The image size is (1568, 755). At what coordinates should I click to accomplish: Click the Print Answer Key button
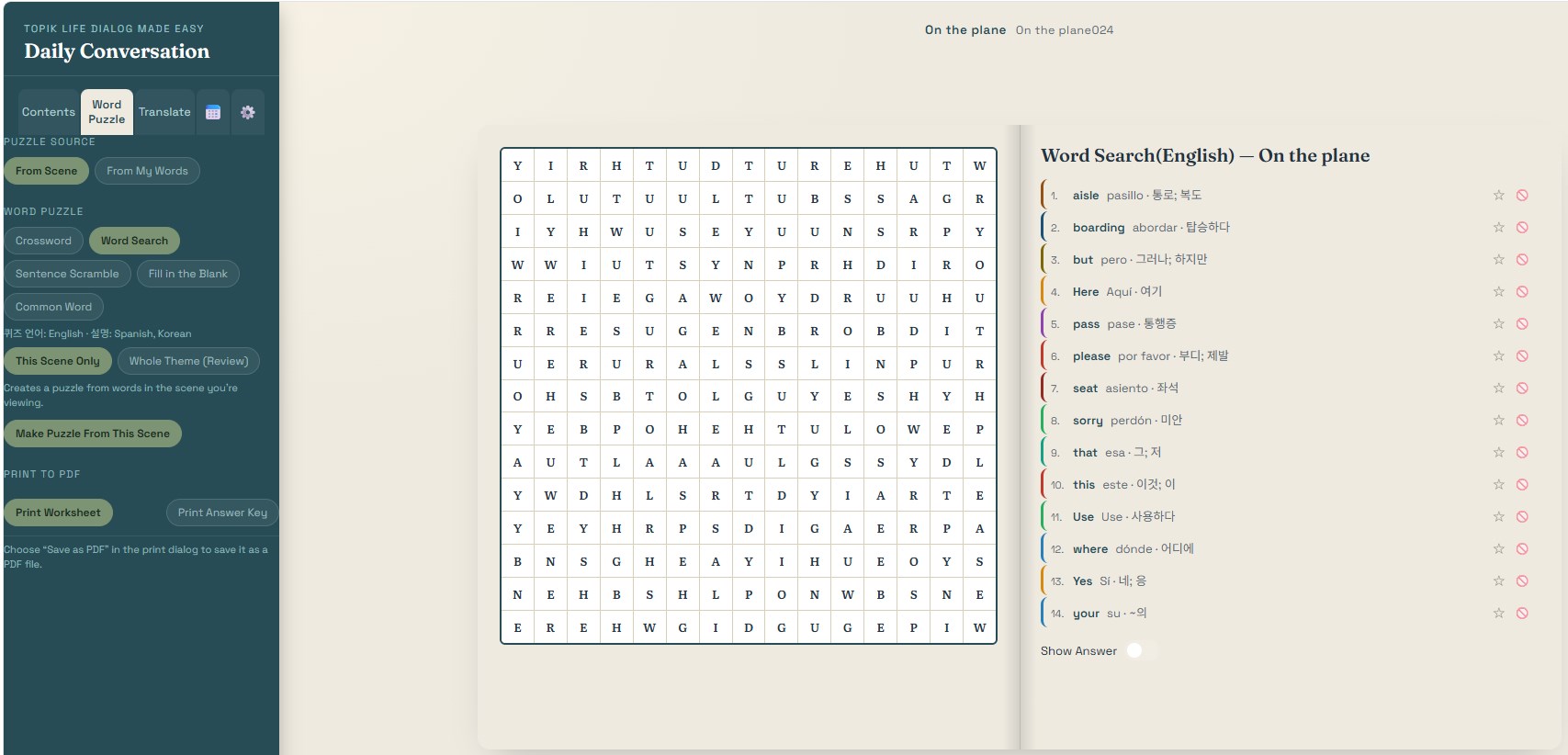point(222,513)
